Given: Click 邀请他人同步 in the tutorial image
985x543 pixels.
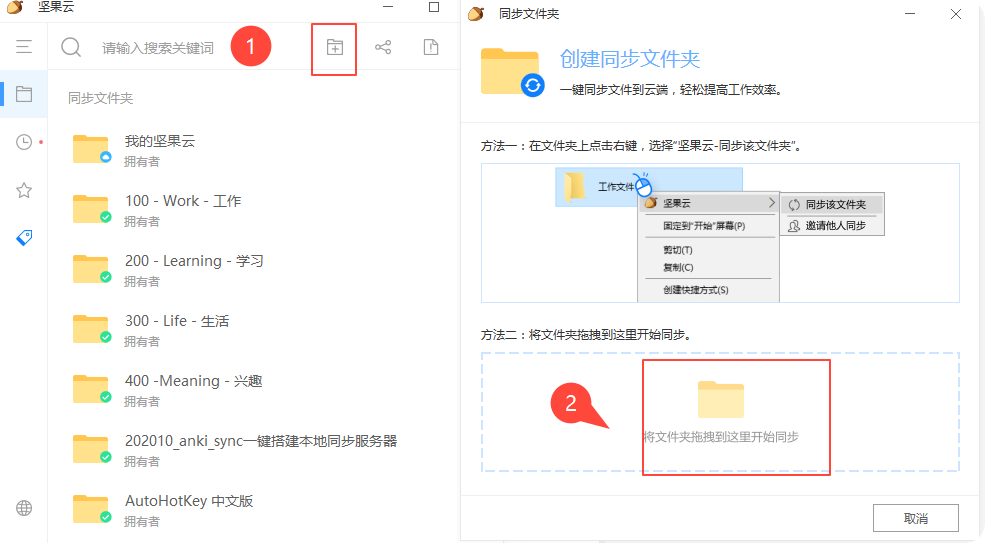Looking at the screenshot, I should (x=832, y=226).
